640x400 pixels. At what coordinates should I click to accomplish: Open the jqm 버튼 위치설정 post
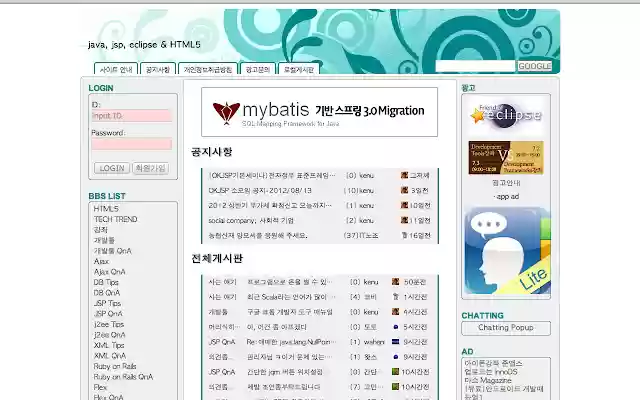pyautogui.click(x=284, y=372)
